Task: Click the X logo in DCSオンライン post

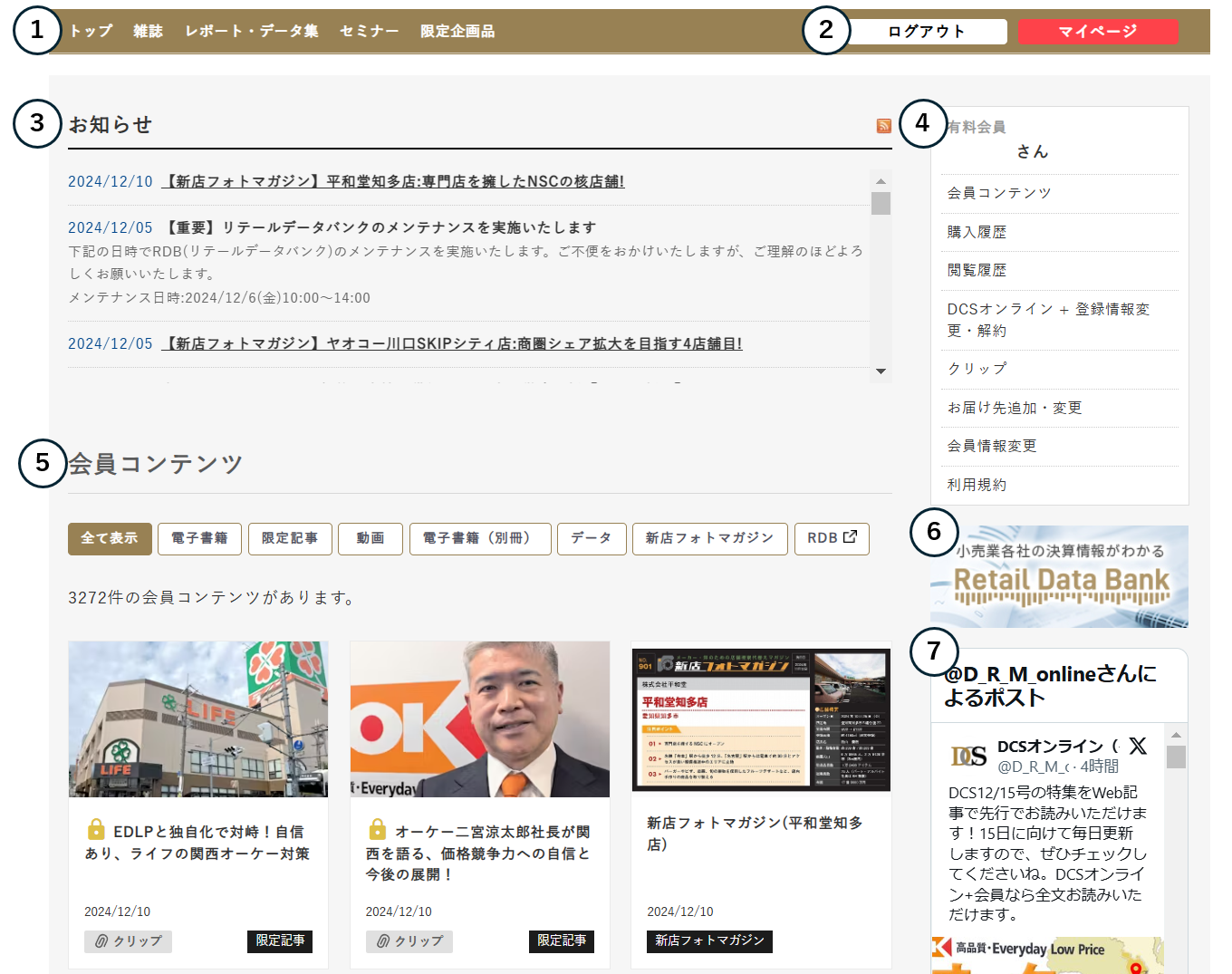Action: (x=1137, y=746)
